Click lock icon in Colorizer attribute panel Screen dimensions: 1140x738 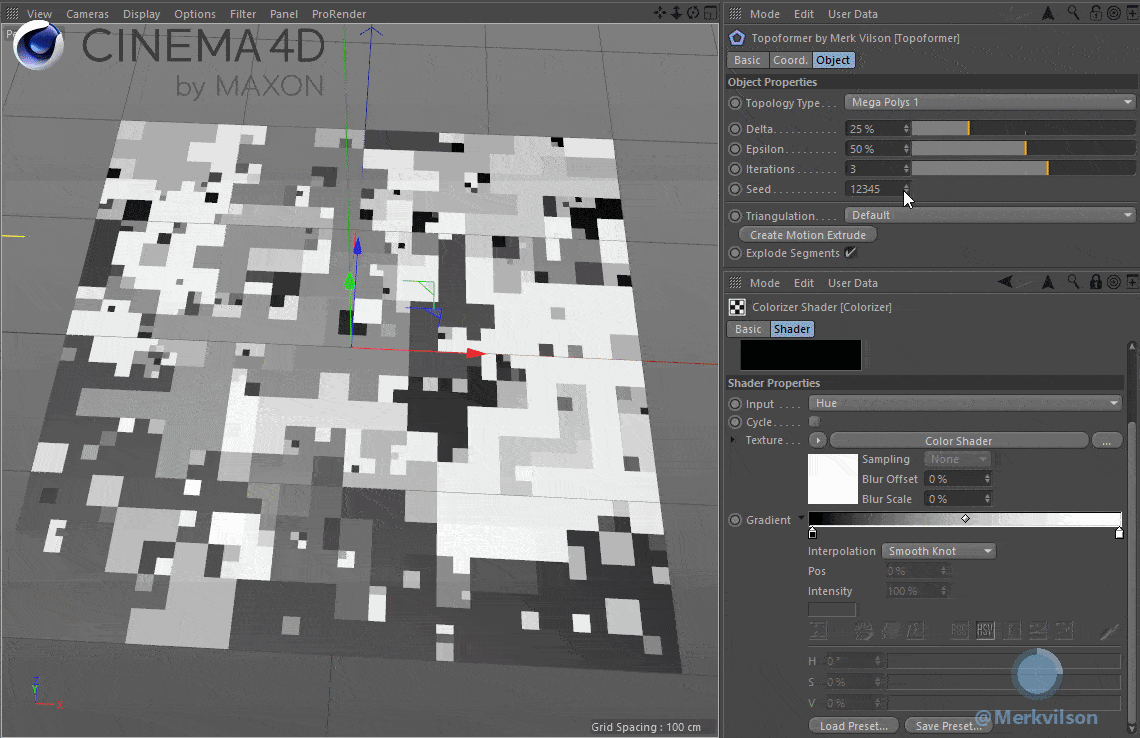1096,283
